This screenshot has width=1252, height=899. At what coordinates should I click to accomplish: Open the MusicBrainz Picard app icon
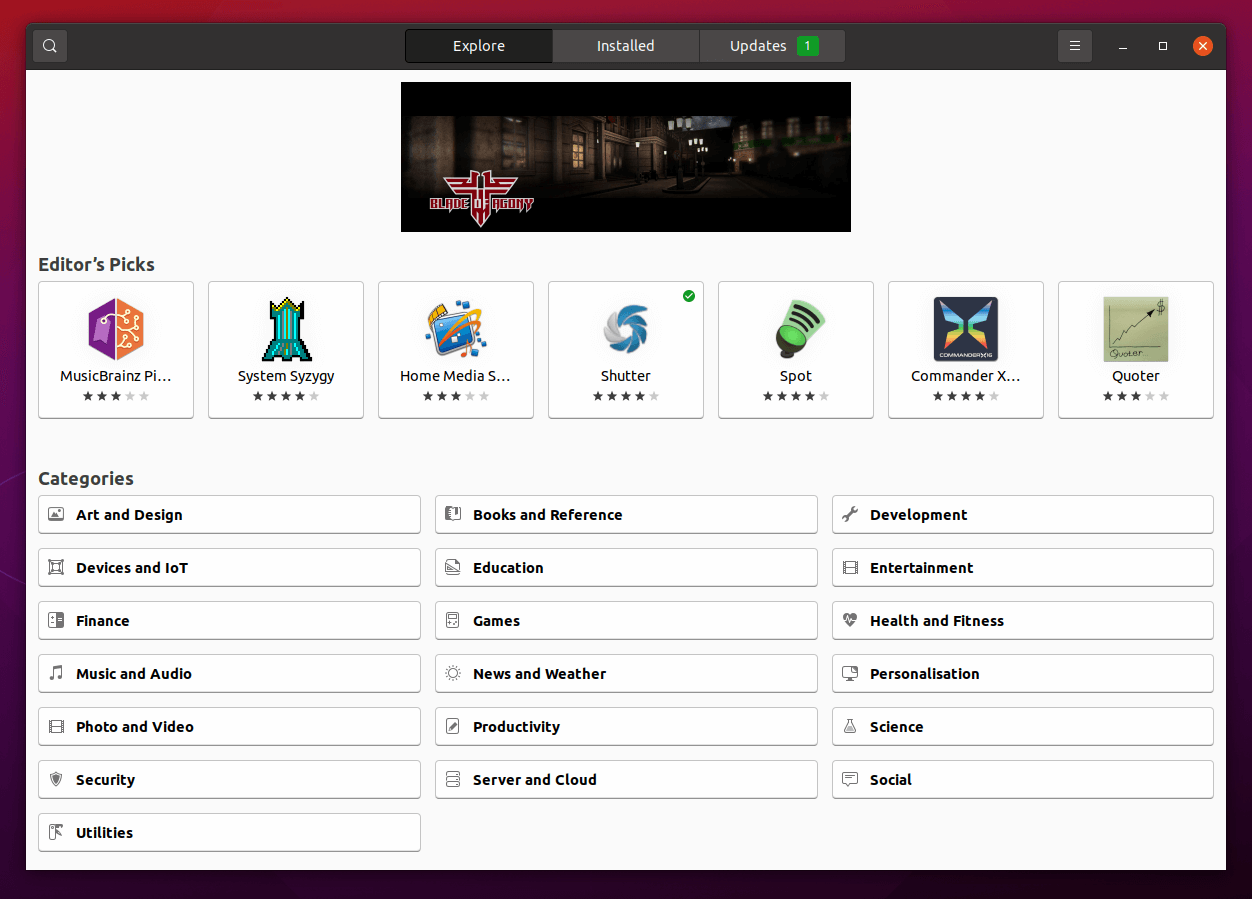(116, 329)
